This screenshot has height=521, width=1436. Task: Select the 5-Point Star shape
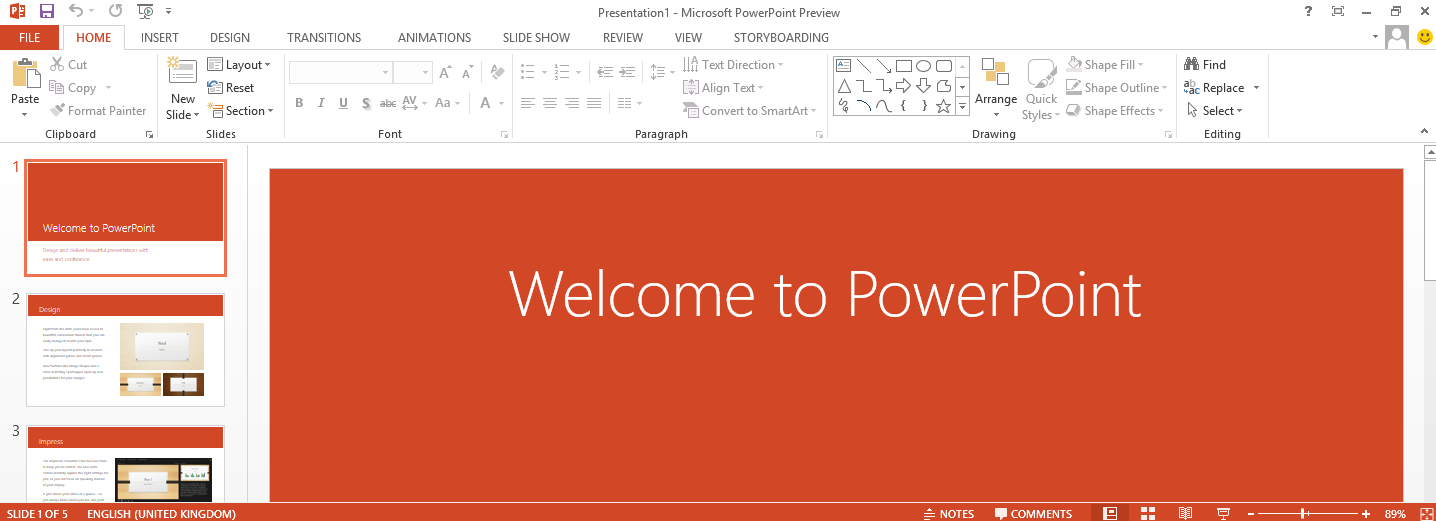[x=943, y=106]
